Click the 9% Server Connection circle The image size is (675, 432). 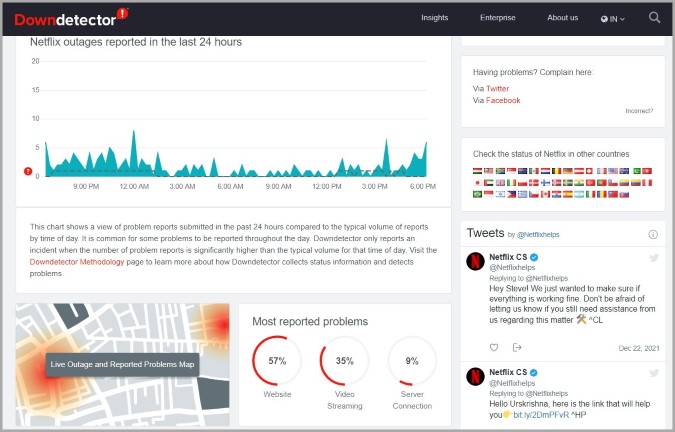pyautogui.click(x=412, y=361)
